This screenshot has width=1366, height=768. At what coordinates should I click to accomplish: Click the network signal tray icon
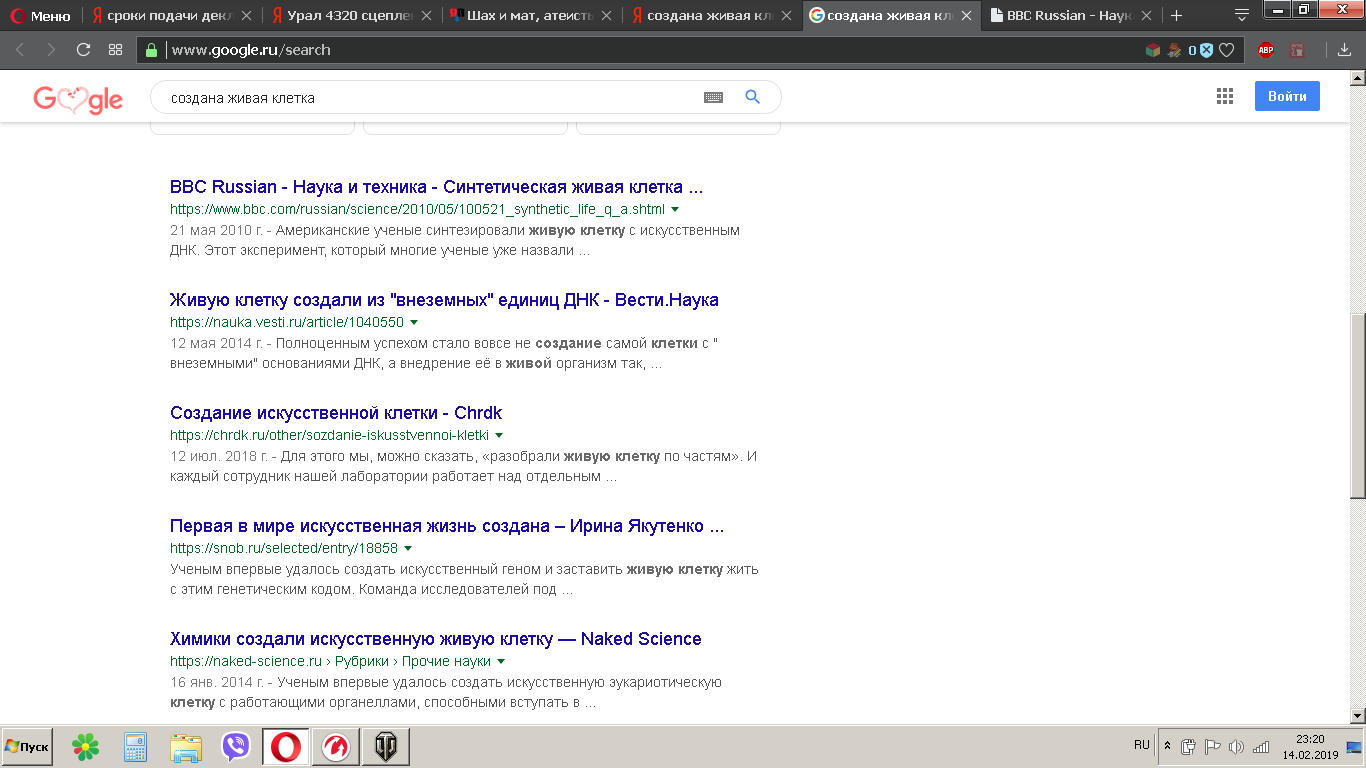pyautogui.click(x=1260, y=746)
